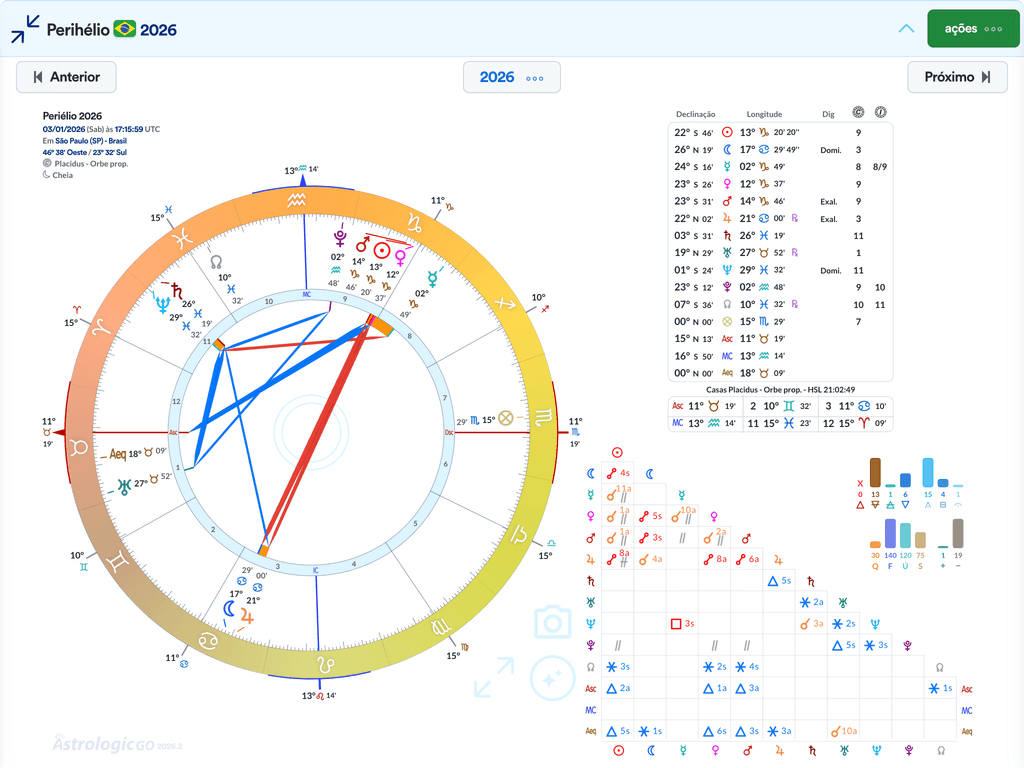Viewport: 1024px width, 768px height.
Task: Click the Aeq 18° label on the wheel
Action: click(x=138, y=453)
